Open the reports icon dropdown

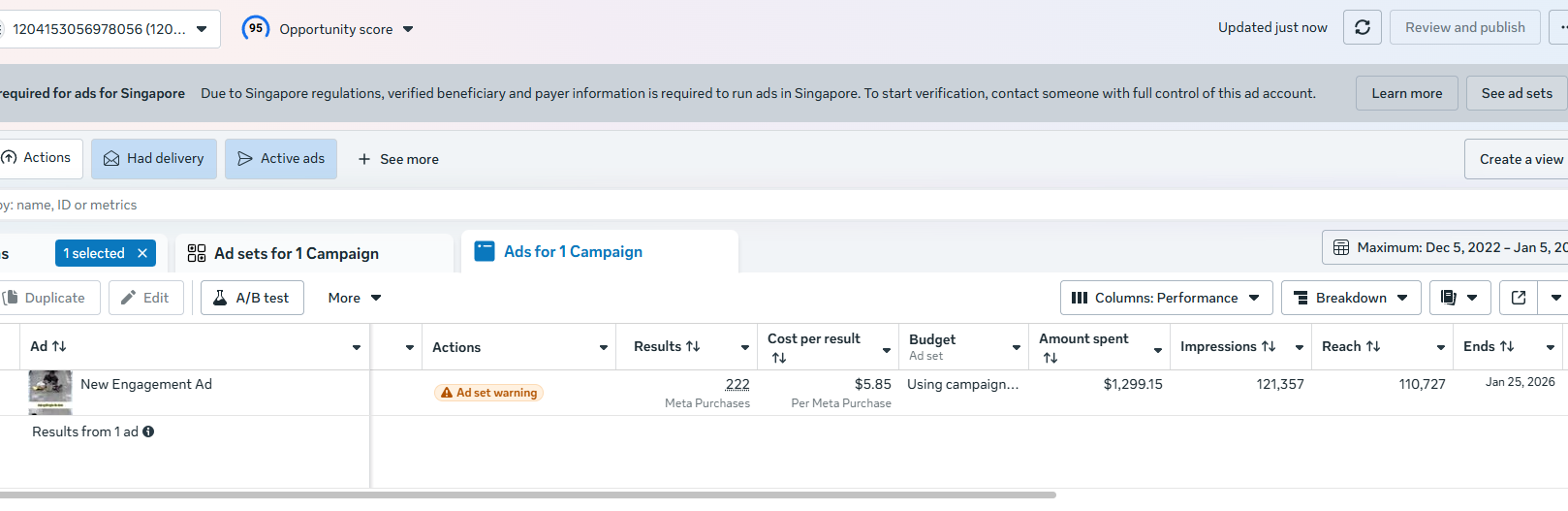1458,298
